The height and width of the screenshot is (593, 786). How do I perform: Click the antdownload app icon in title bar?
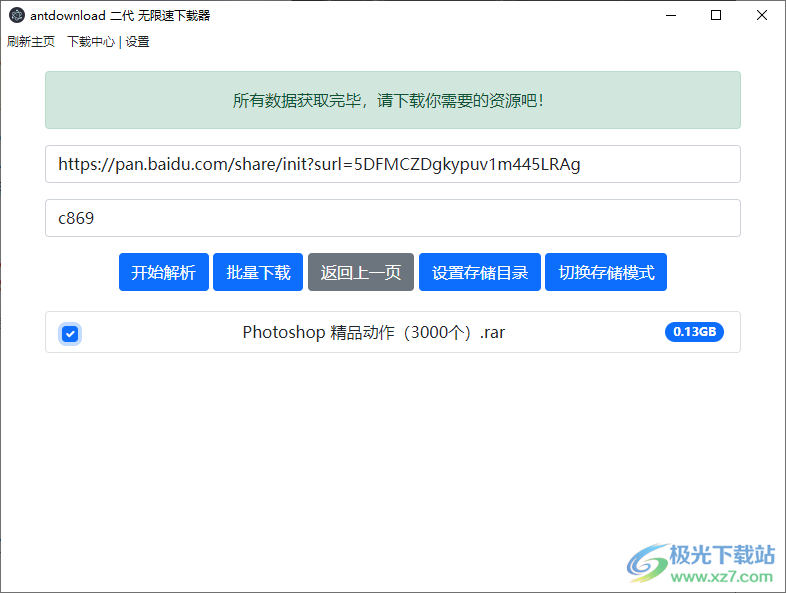[x=17, y=15]
